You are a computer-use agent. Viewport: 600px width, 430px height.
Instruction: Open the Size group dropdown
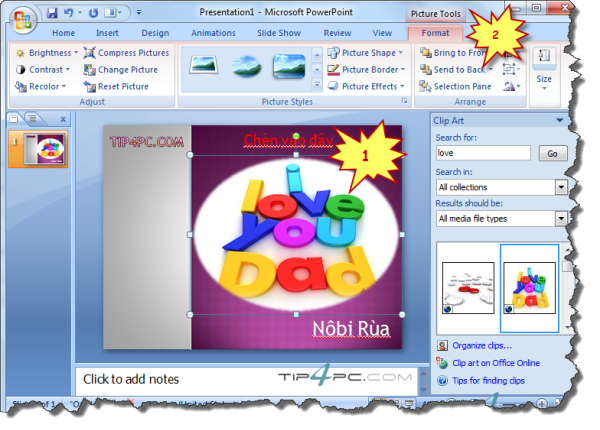pyautogui.click(x=544, y=70)
